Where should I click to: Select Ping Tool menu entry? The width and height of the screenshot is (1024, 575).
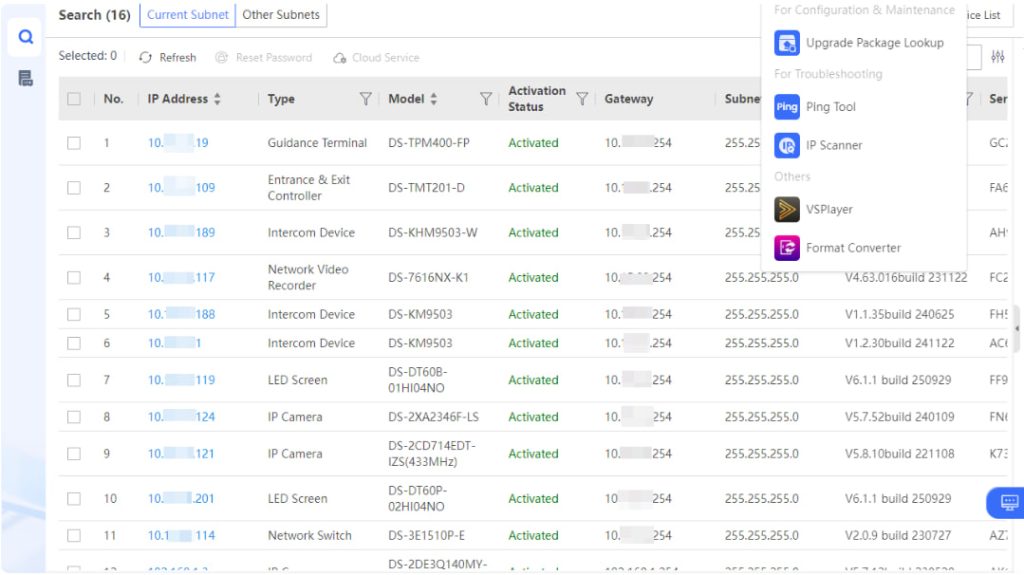[830, 107]
